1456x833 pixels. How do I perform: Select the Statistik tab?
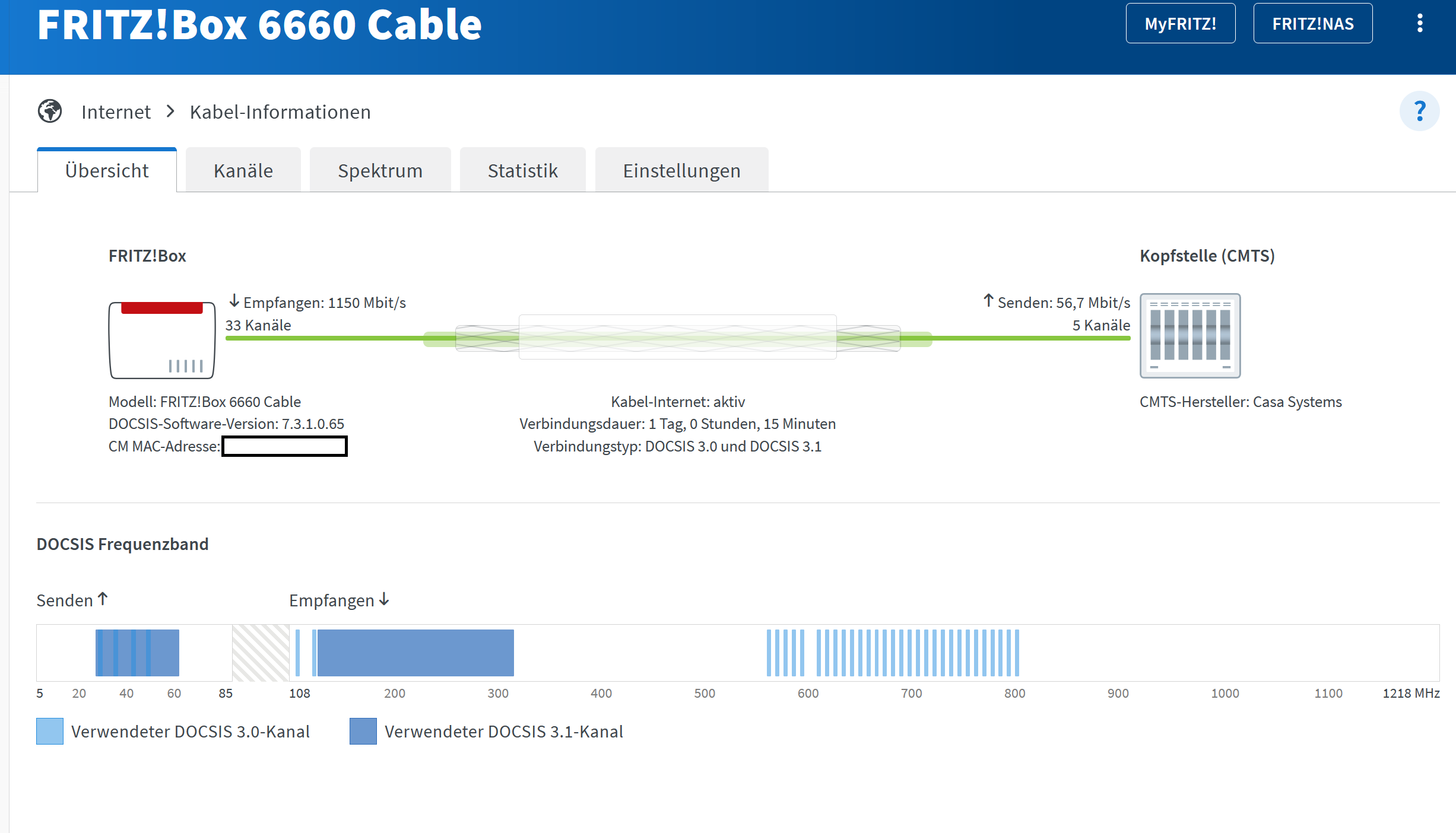(522, 171)
